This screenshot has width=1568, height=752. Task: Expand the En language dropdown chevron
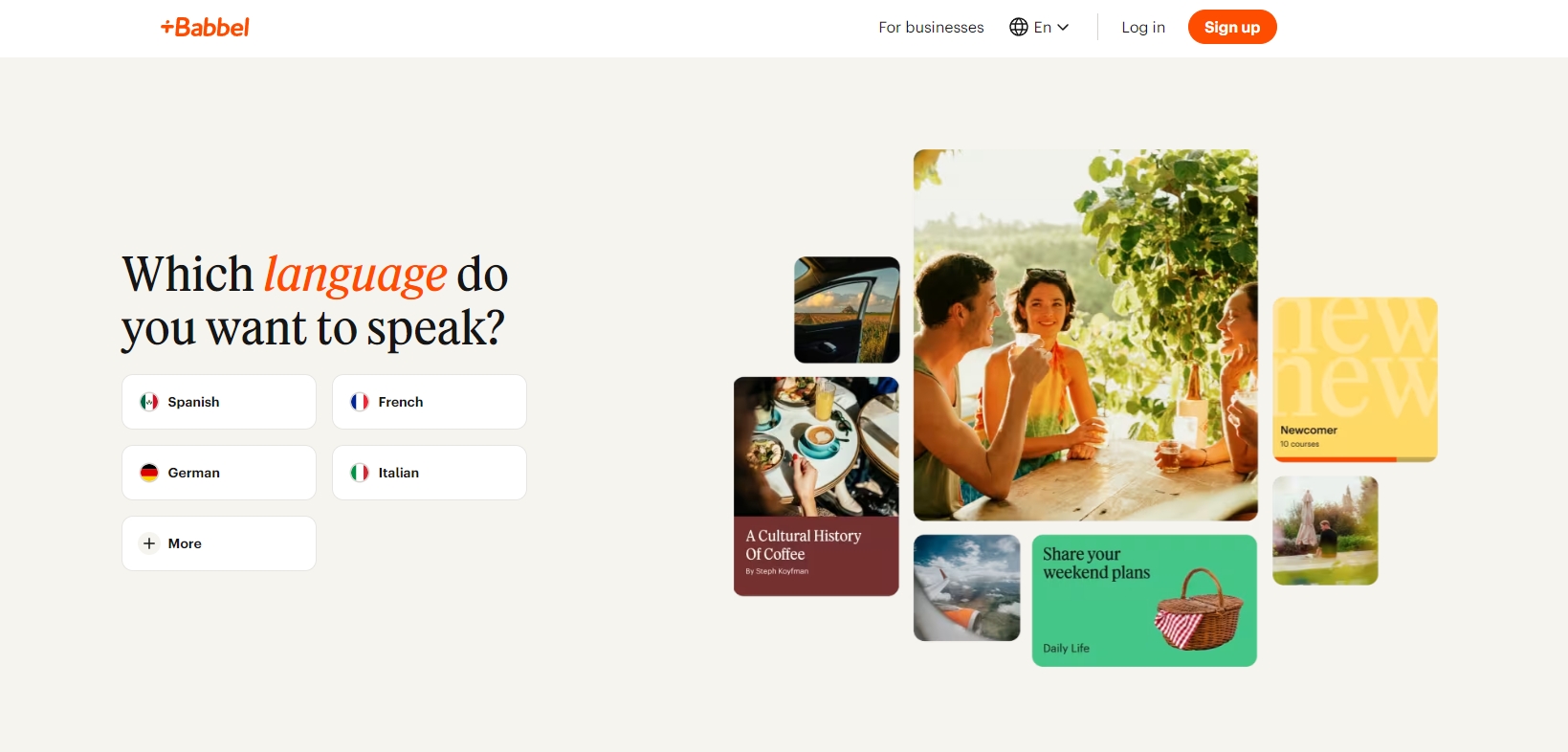(x=1063, y=27)
